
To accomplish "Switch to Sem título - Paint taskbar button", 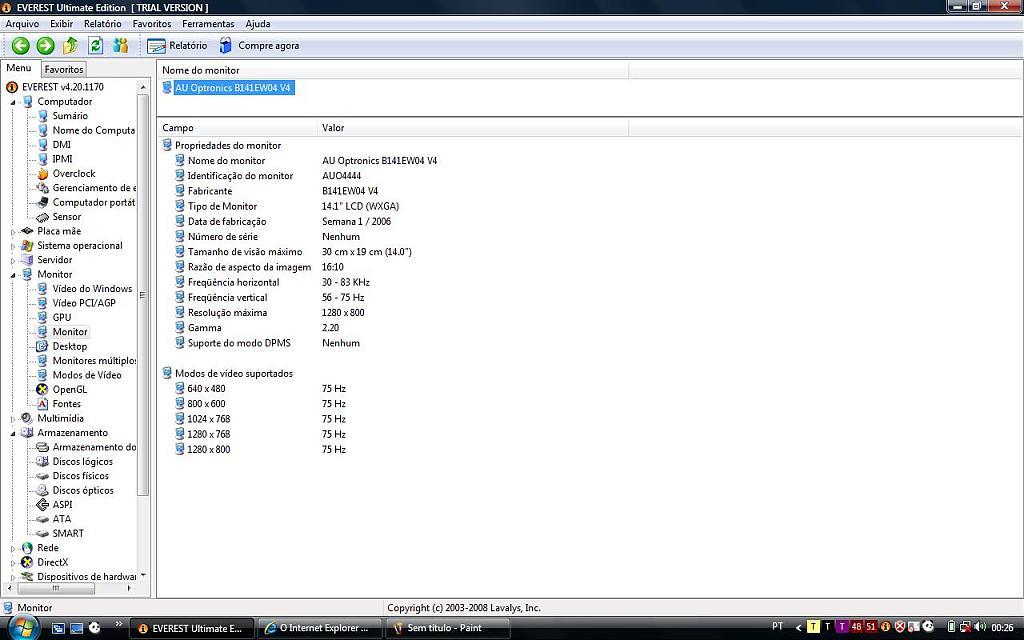I will (448, 628).
